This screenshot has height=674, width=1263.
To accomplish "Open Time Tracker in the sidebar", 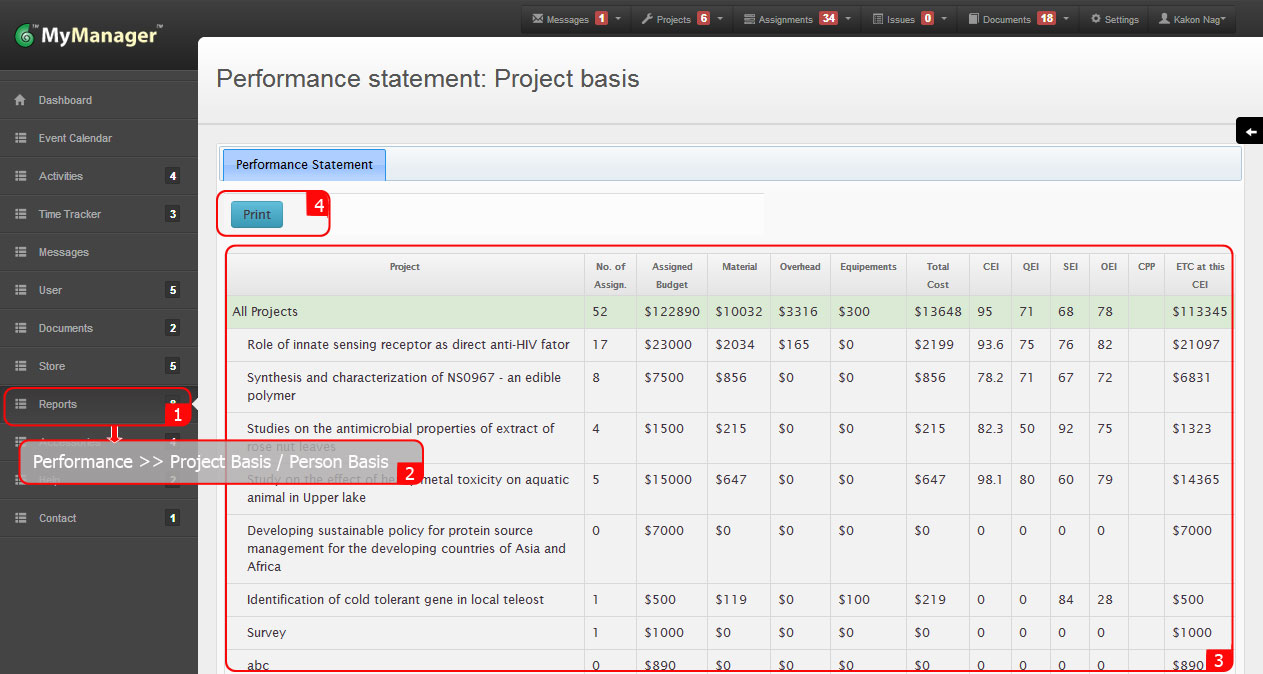I will click(70, 214).
